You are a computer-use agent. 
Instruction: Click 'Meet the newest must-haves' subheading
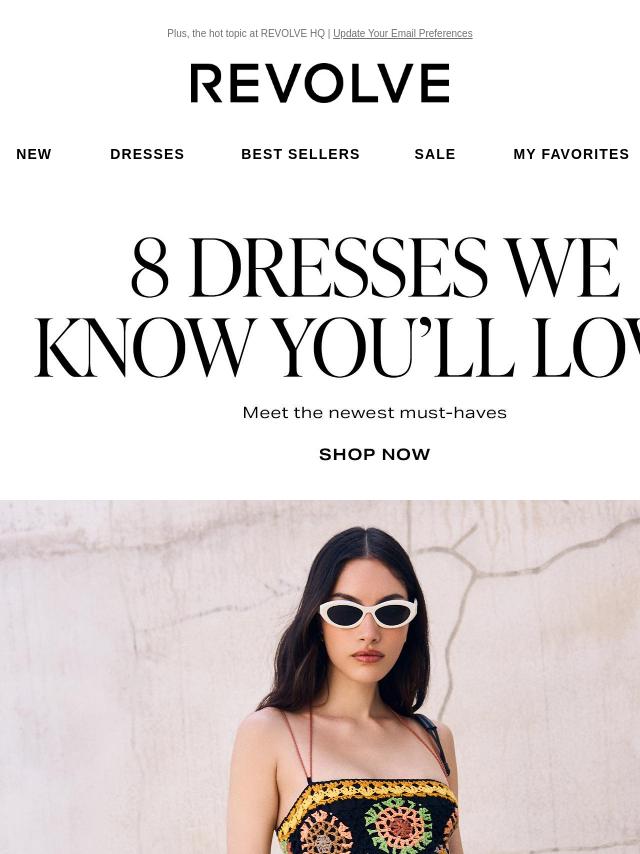(375, 413)
